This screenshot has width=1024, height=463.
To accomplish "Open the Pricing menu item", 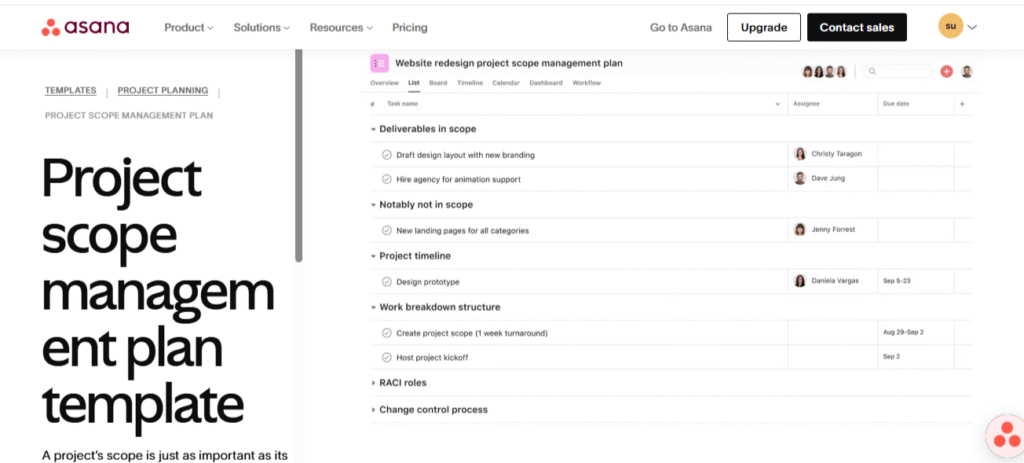I will (409, 27).
